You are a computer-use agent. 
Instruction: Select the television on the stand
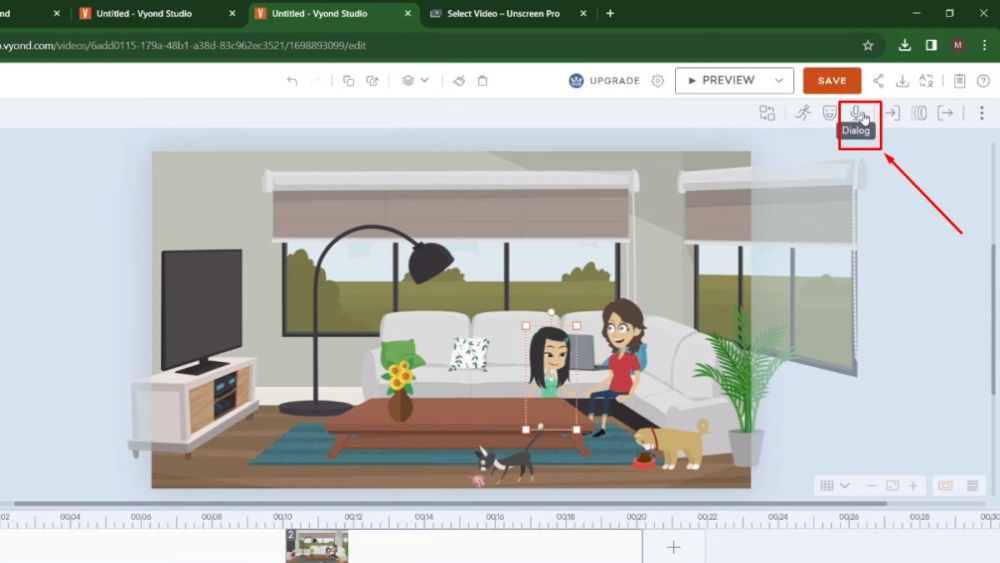[202, 311]
